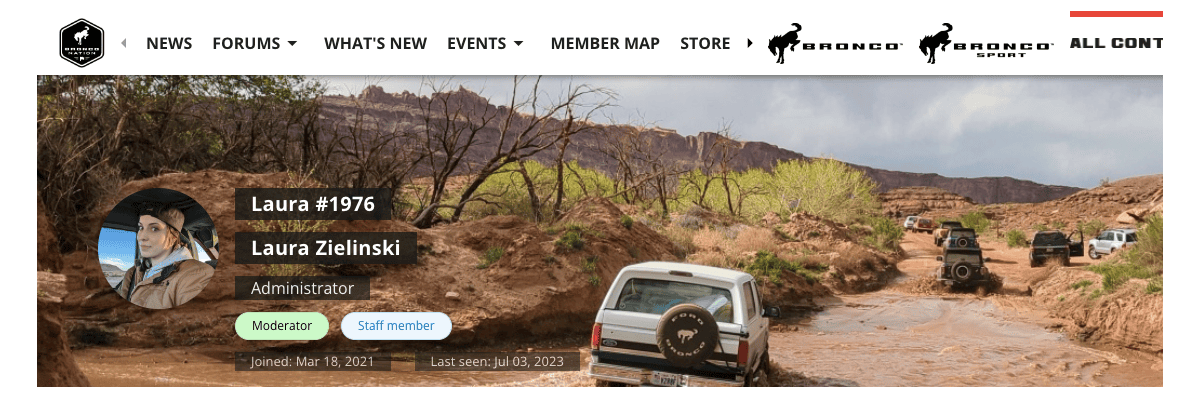Expand the Forums dropdown arrow
1200x400 pixels.
point(292,44)
